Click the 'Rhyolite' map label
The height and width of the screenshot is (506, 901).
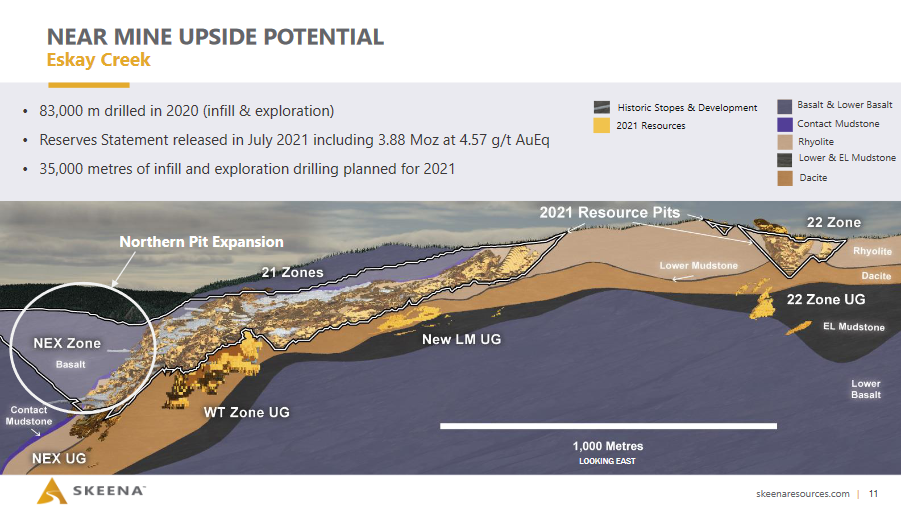872,251
